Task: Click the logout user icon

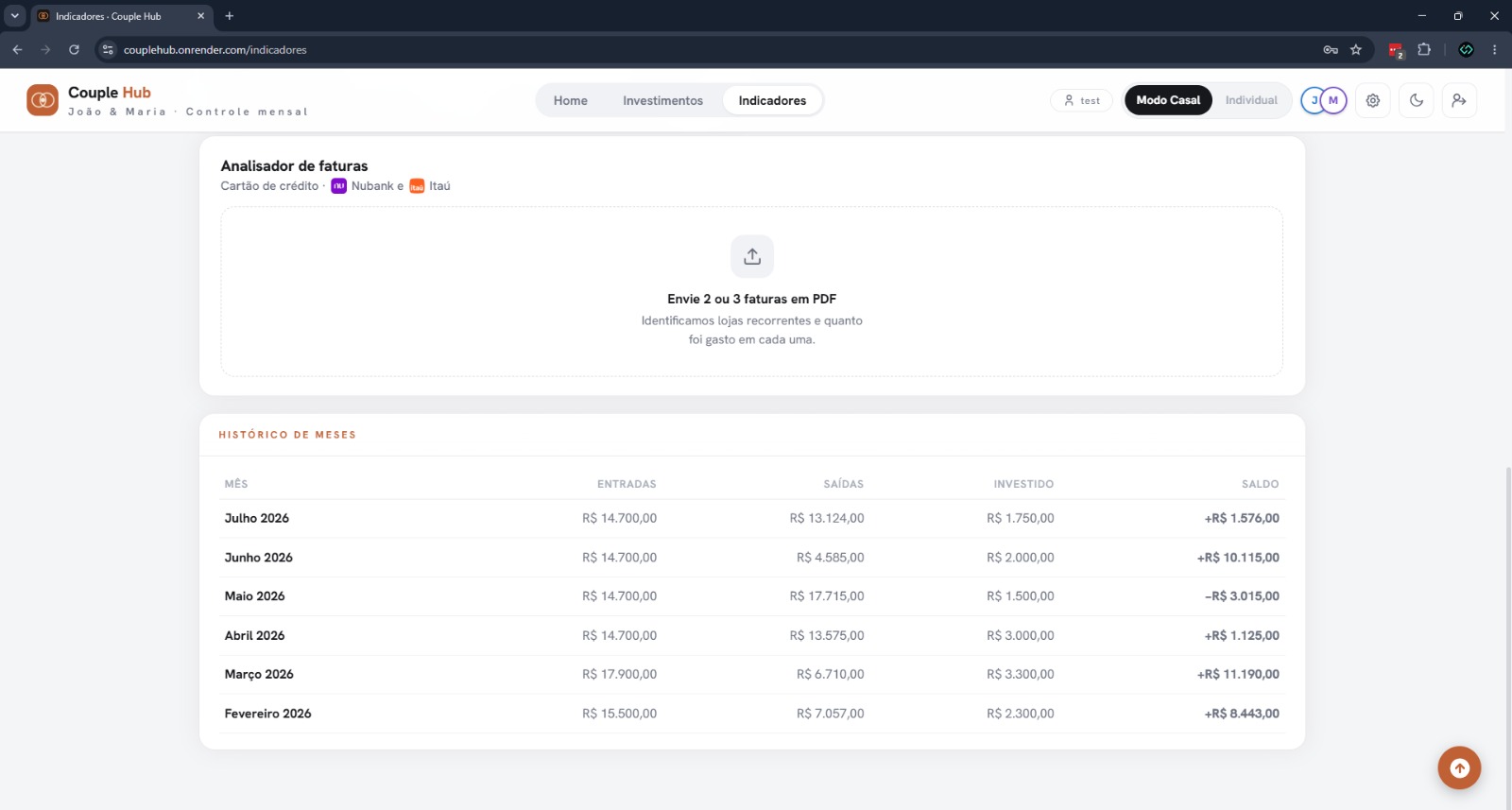Action: click(x=1459, y=100)
